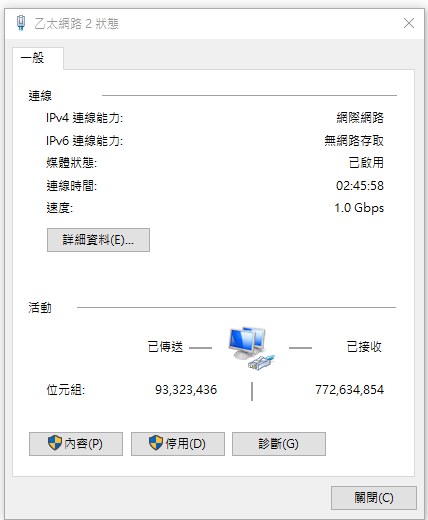
Task: Click the received bytes value 772,634,854
Action: coord(350,390)
